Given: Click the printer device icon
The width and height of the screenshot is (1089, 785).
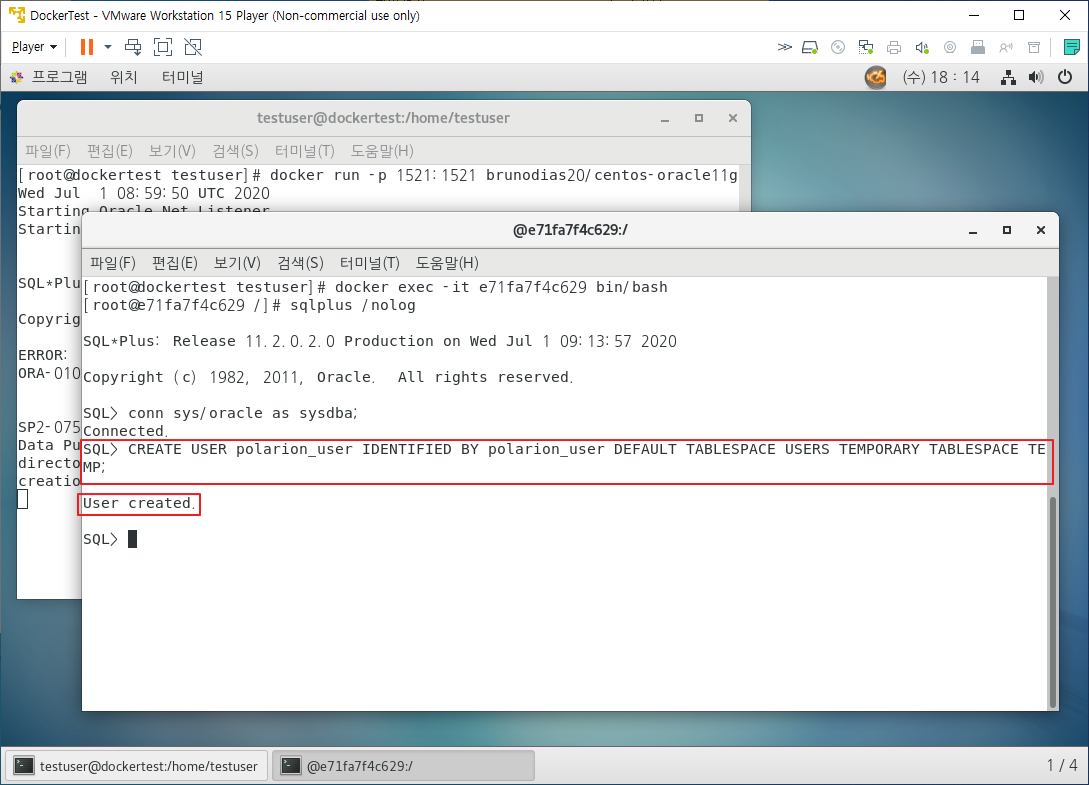Looking at the screenshot, I should click(894, 47).
